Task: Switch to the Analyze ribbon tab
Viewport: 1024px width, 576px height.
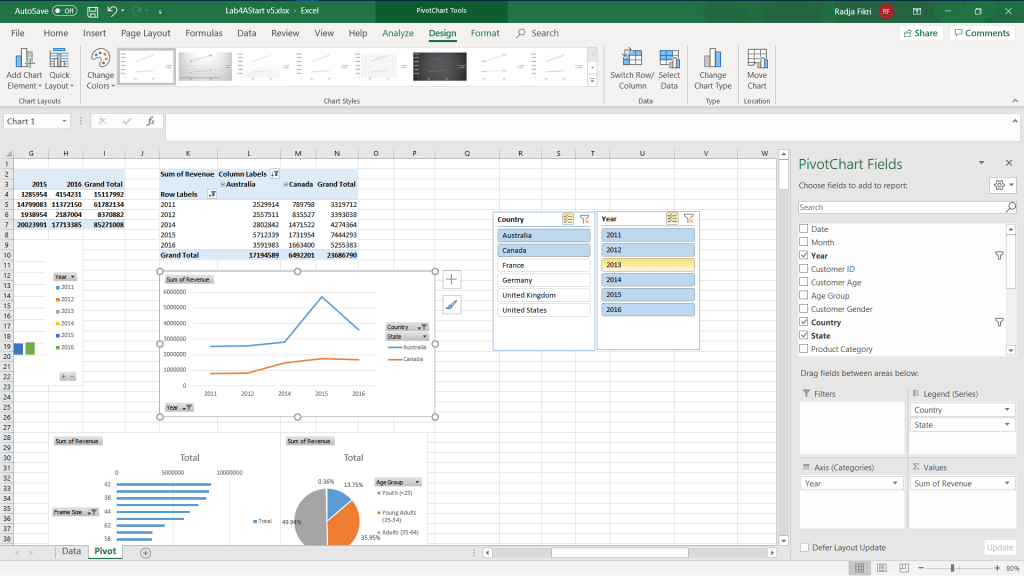Action: coord(397,33)
